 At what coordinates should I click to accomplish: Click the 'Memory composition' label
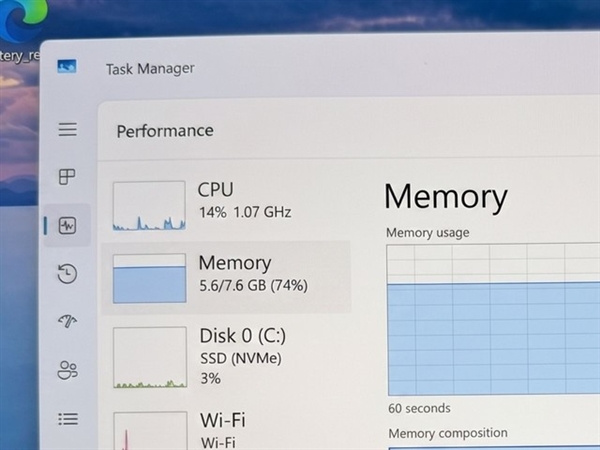pyautogui.click(x=448, y=433)
